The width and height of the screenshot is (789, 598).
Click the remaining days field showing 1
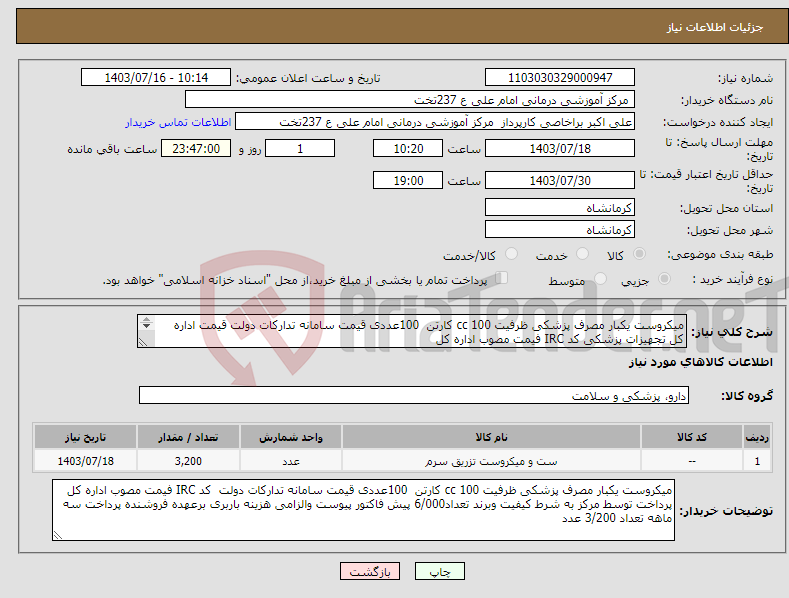click(x=300, y=148)
